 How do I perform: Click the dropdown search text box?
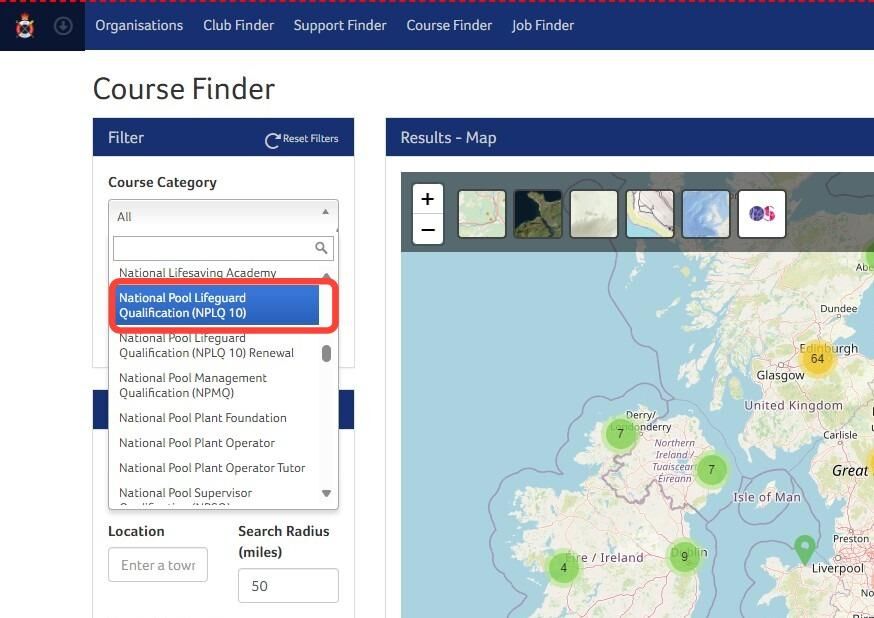(224, 248)
